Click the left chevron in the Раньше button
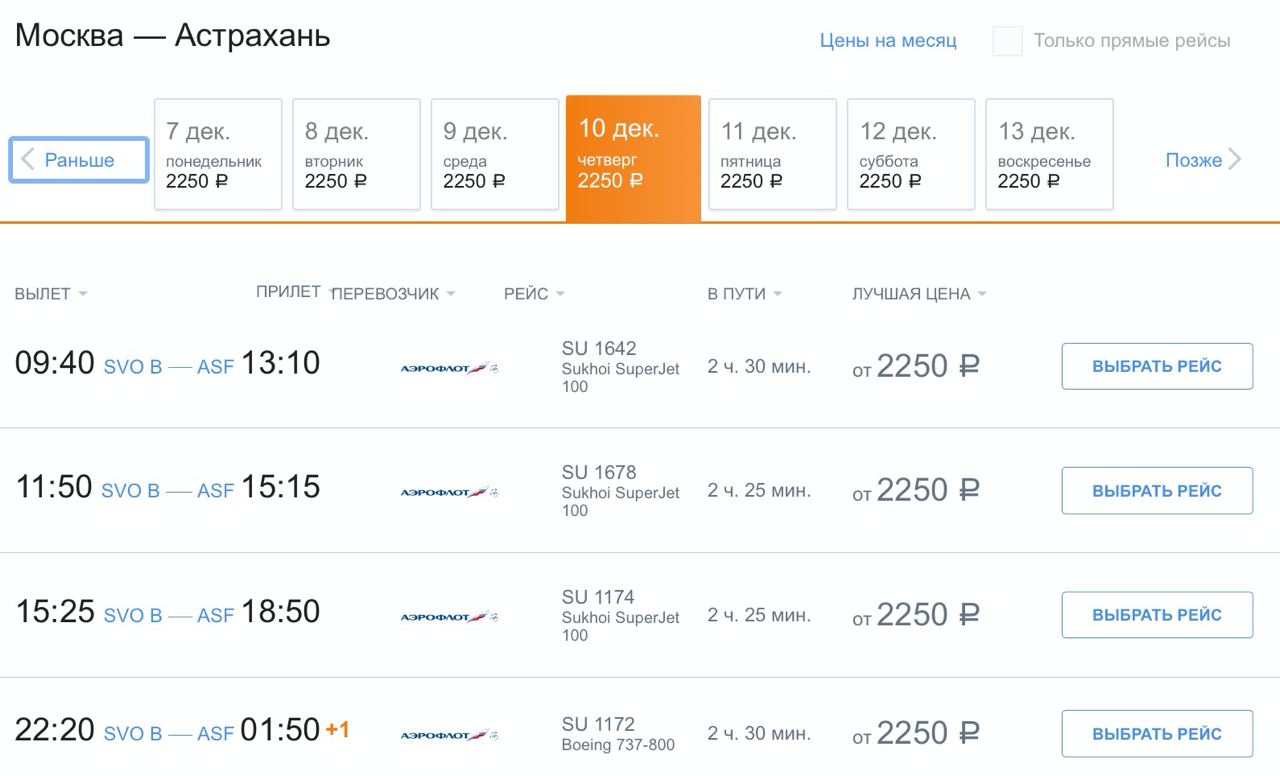 pos(28,160)
